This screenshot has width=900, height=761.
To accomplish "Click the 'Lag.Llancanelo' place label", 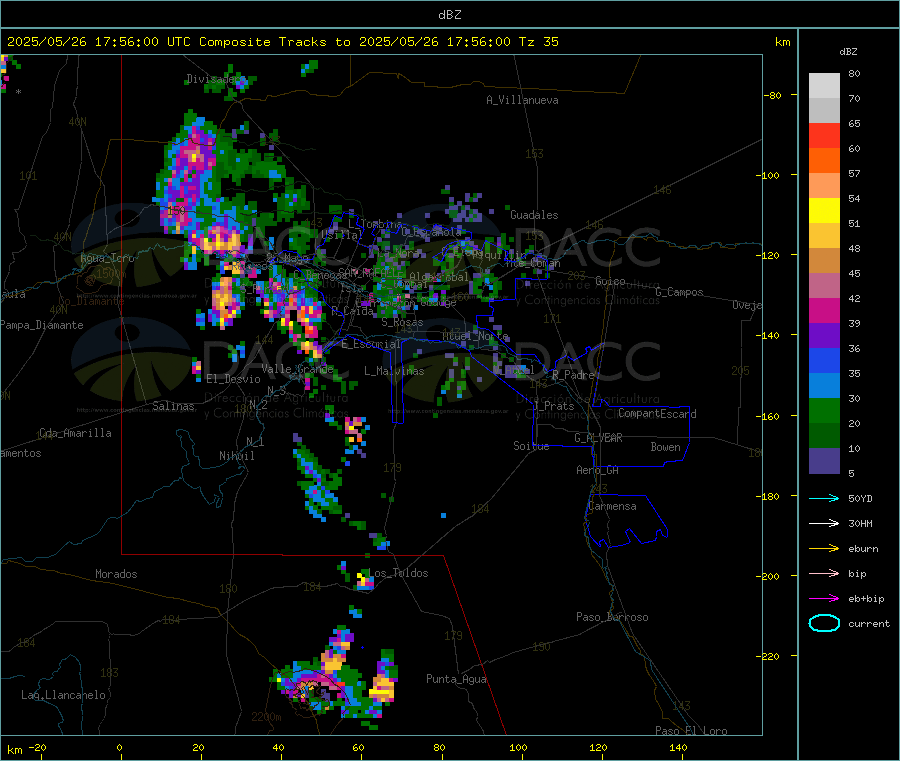I will pos(63,695).
